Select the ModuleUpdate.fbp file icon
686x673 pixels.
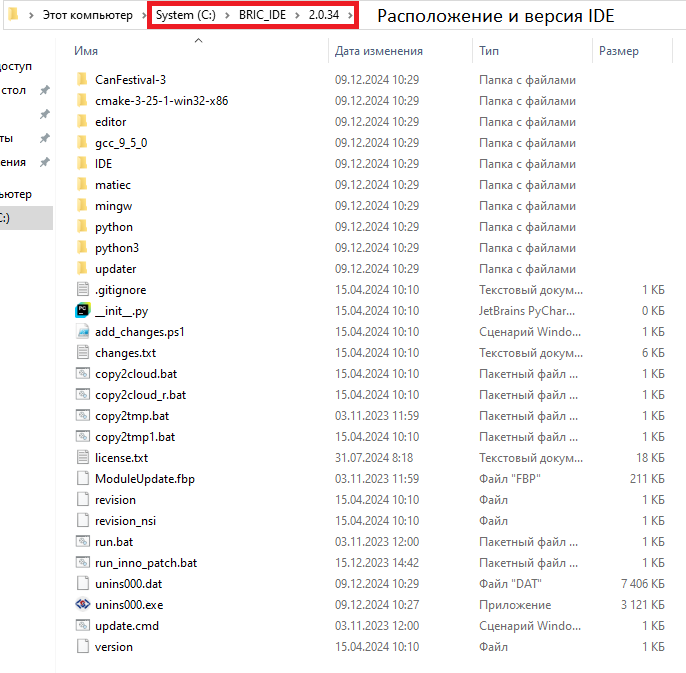(83, 478)
